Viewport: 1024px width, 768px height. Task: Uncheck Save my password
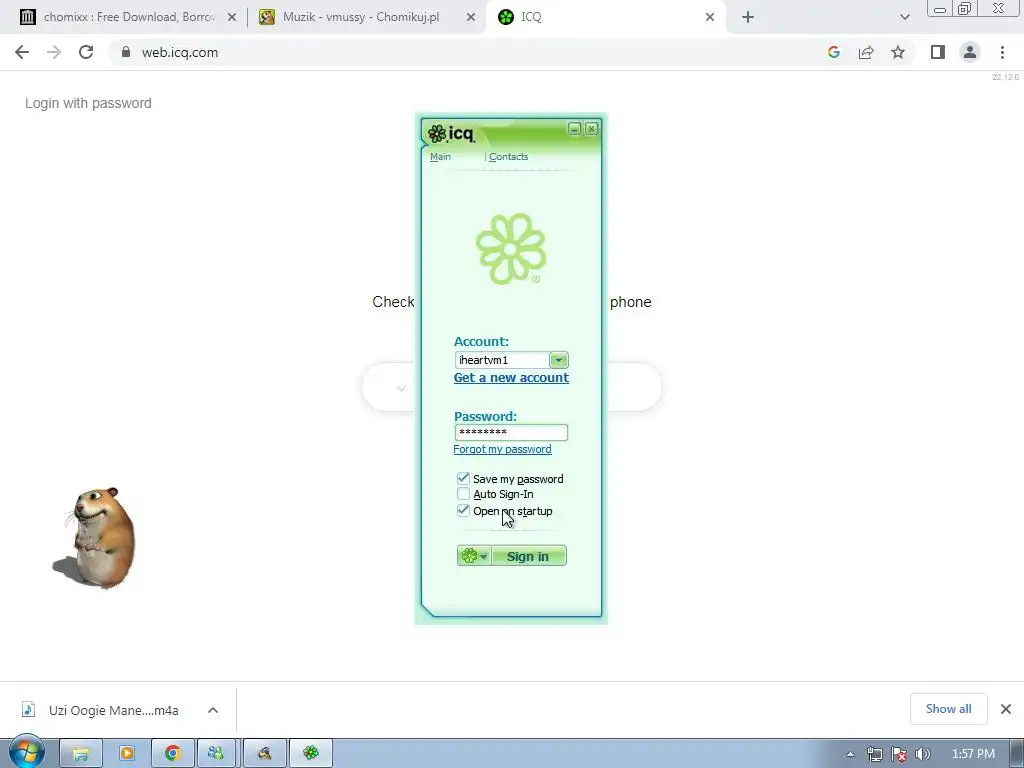click(463, 478)
